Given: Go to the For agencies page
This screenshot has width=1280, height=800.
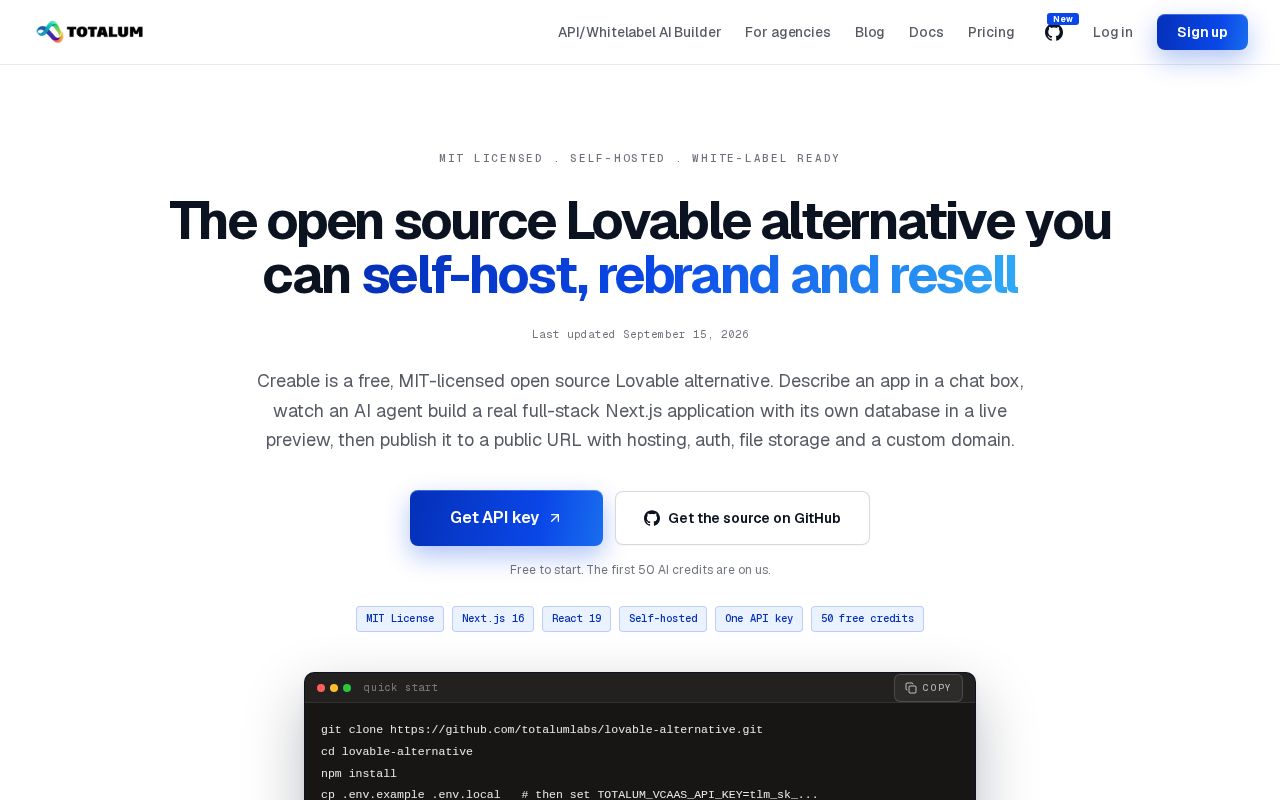Looking at the screenshot, I should pyautogui.click(x=788, y=32).
